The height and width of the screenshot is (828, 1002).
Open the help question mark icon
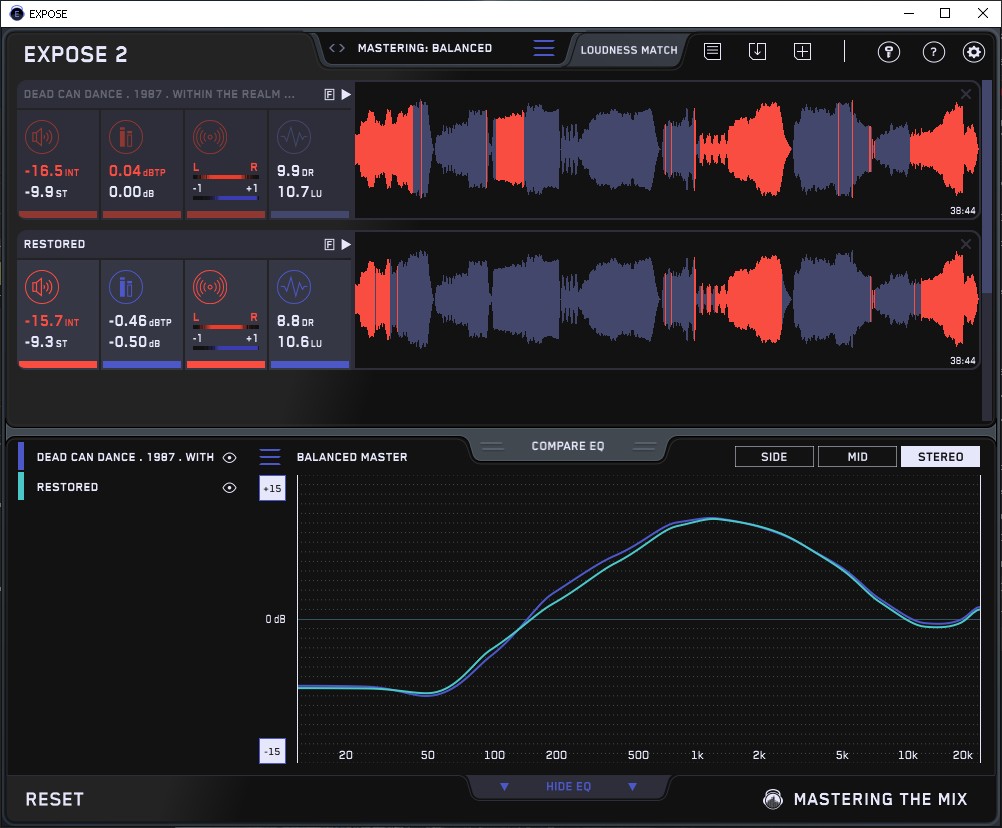coord(934,52)
